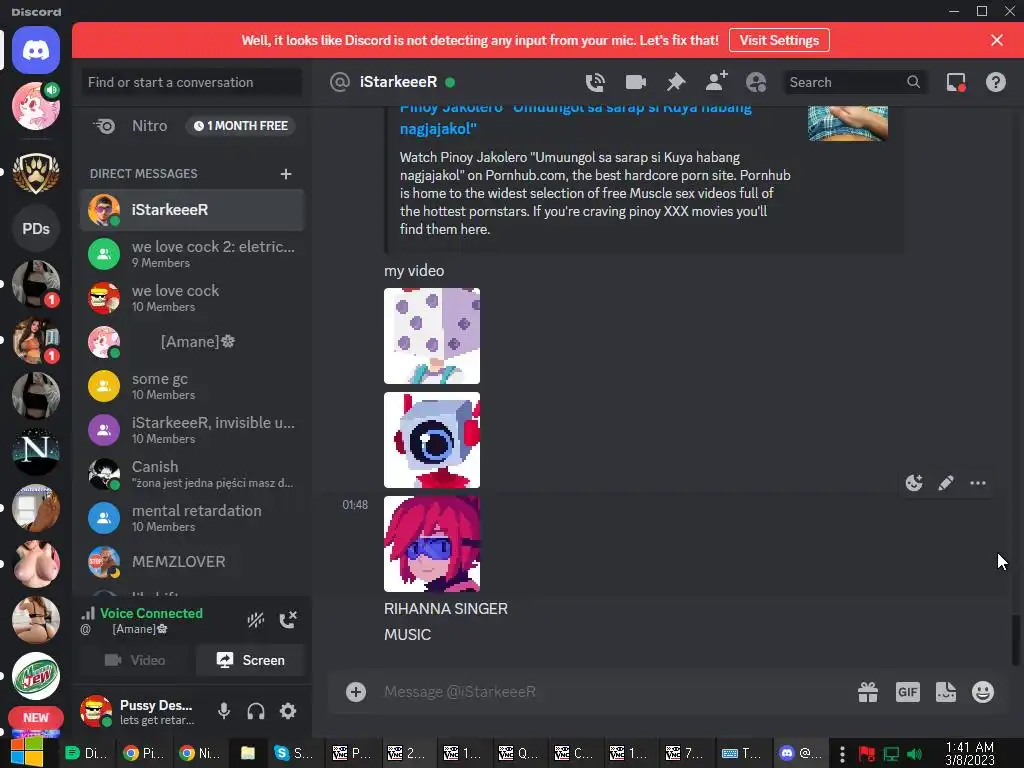Open the emoji picker
1024x768 pixels.
tap(983, 692)
